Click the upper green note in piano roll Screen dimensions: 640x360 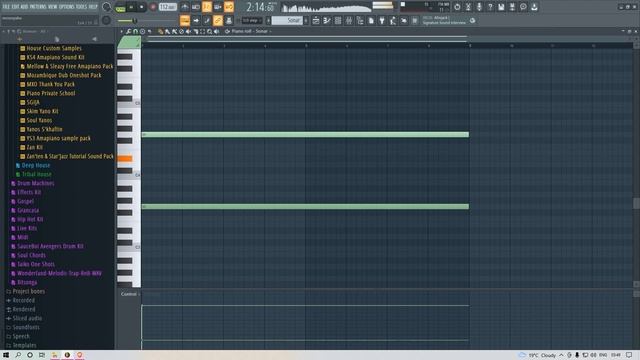pos(305,134)
